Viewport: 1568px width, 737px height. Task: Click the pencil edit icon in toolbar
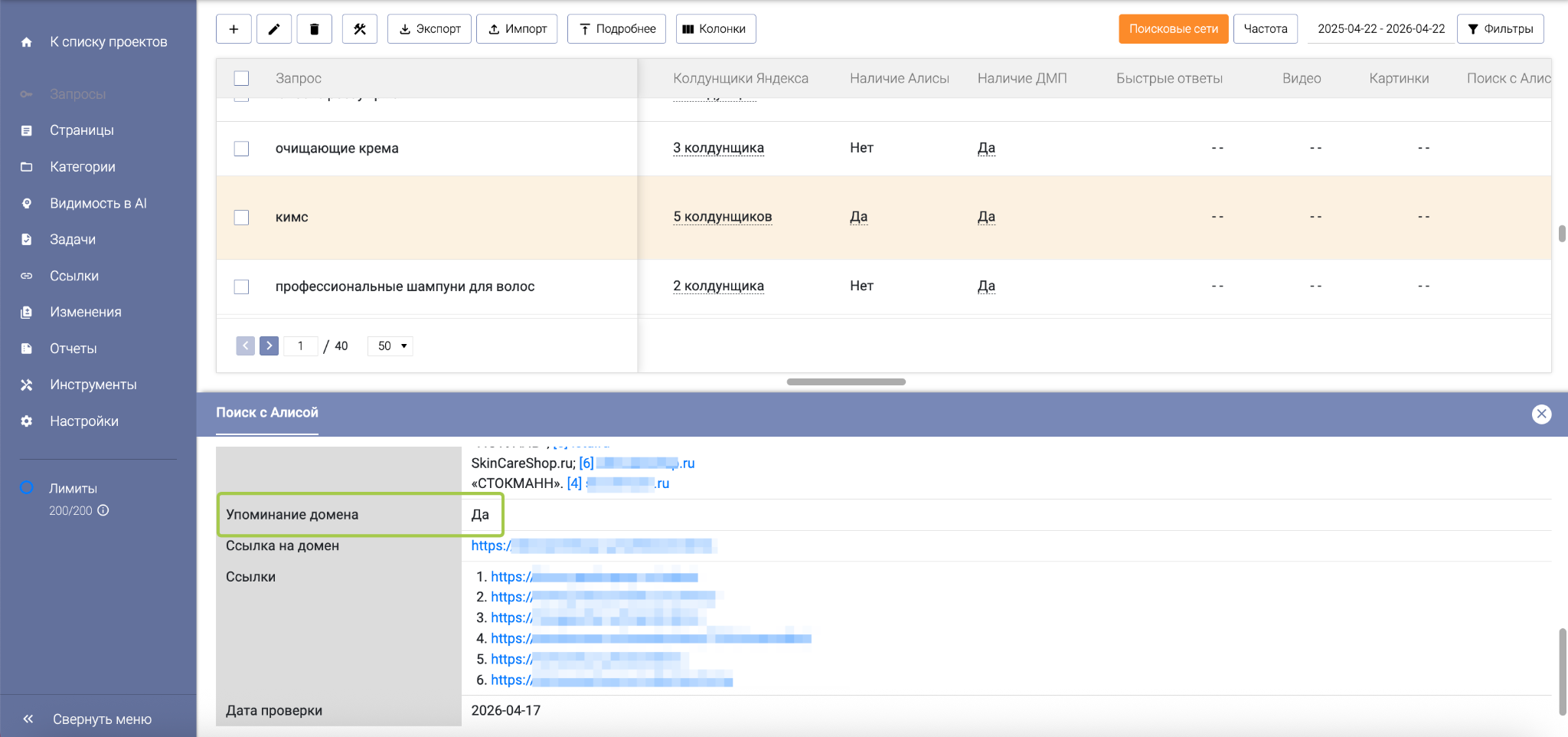point(273,29)
